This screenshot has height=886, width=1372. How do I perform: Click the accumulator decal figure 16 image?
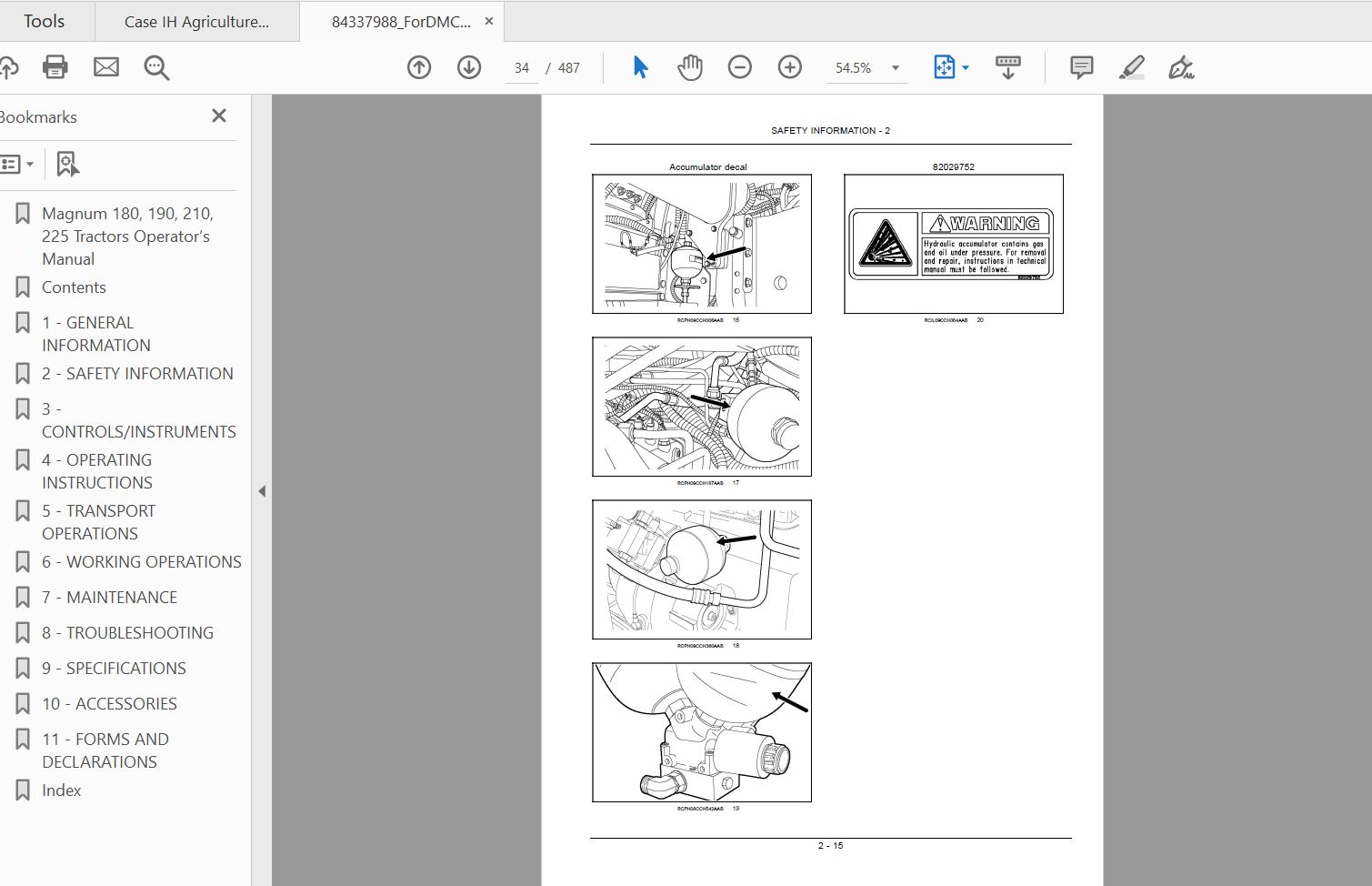click(702, 244)
